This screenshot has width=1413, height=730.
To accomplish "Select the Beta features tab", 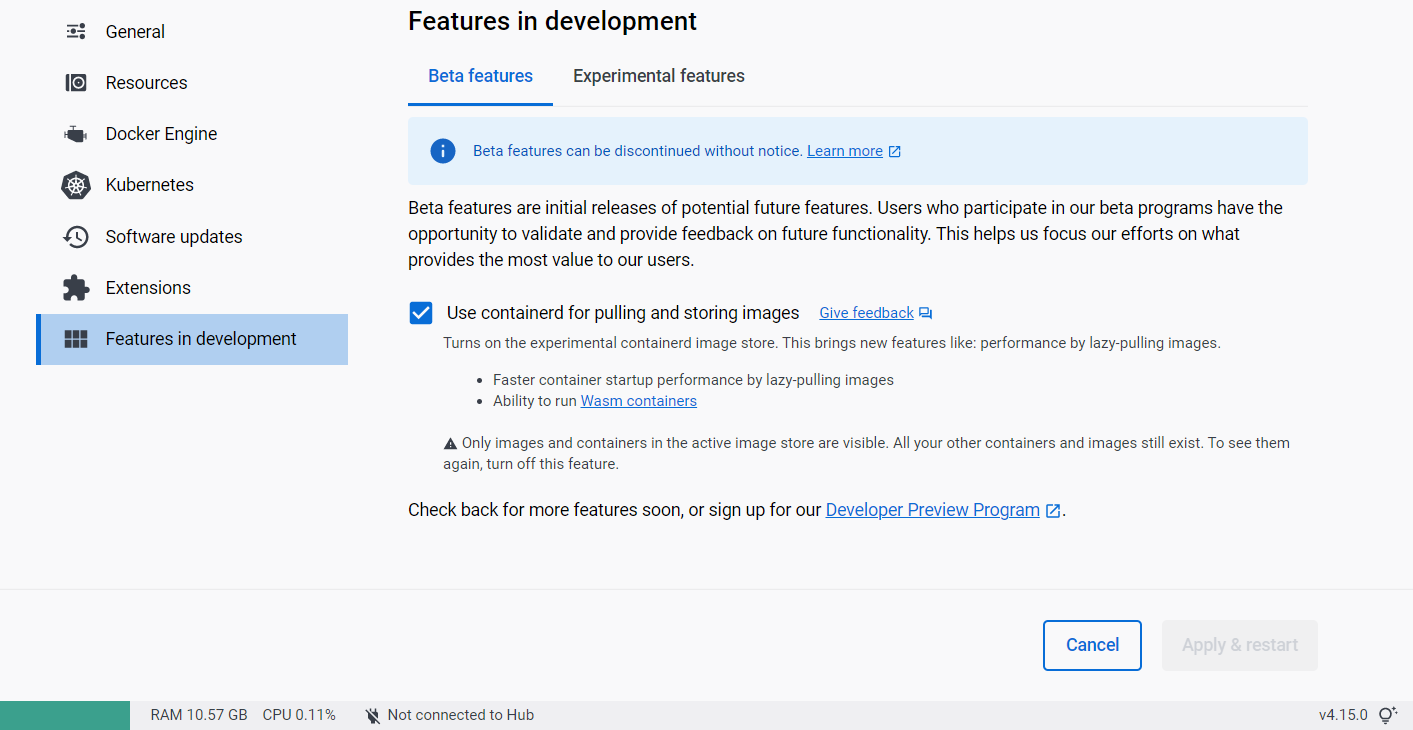I will point(480,75).
